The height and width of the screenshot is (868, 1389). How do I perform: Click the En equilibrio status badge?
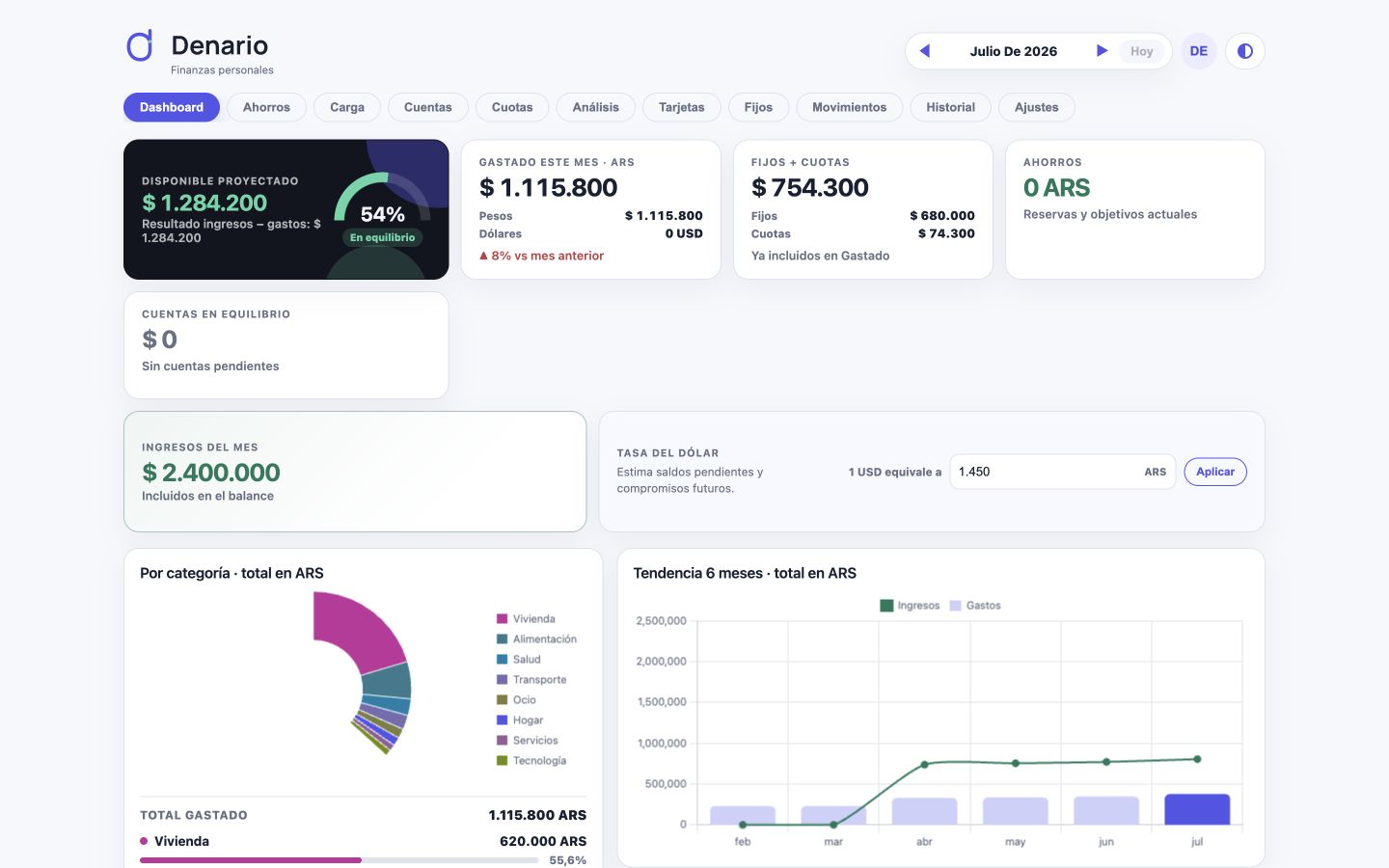pyautogui.click(x=383, y=237)
